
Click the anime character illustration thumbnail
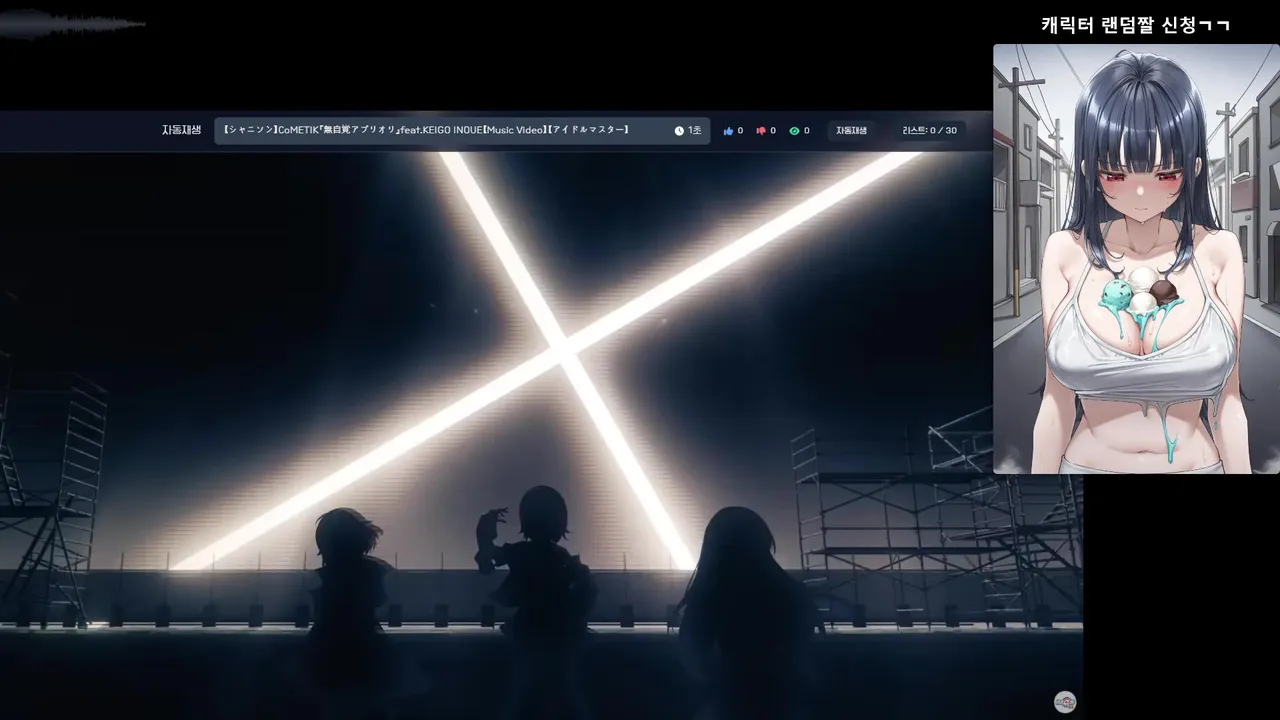click(1136, 258)
